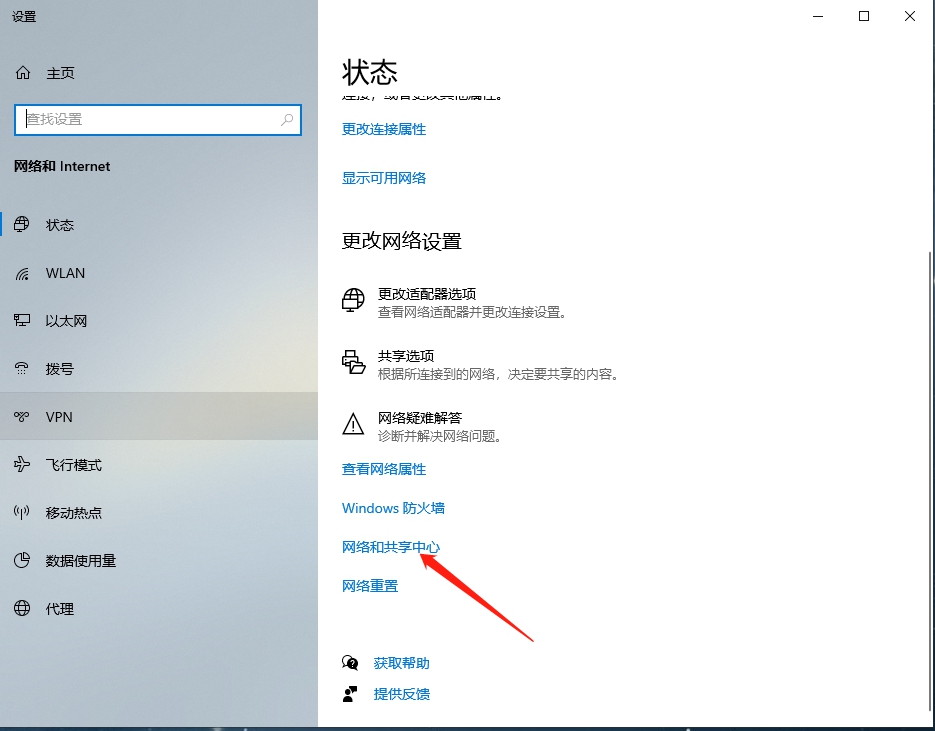The image size is (935, 731).
Task: Close the Settings window
Action: click(910, 16)
